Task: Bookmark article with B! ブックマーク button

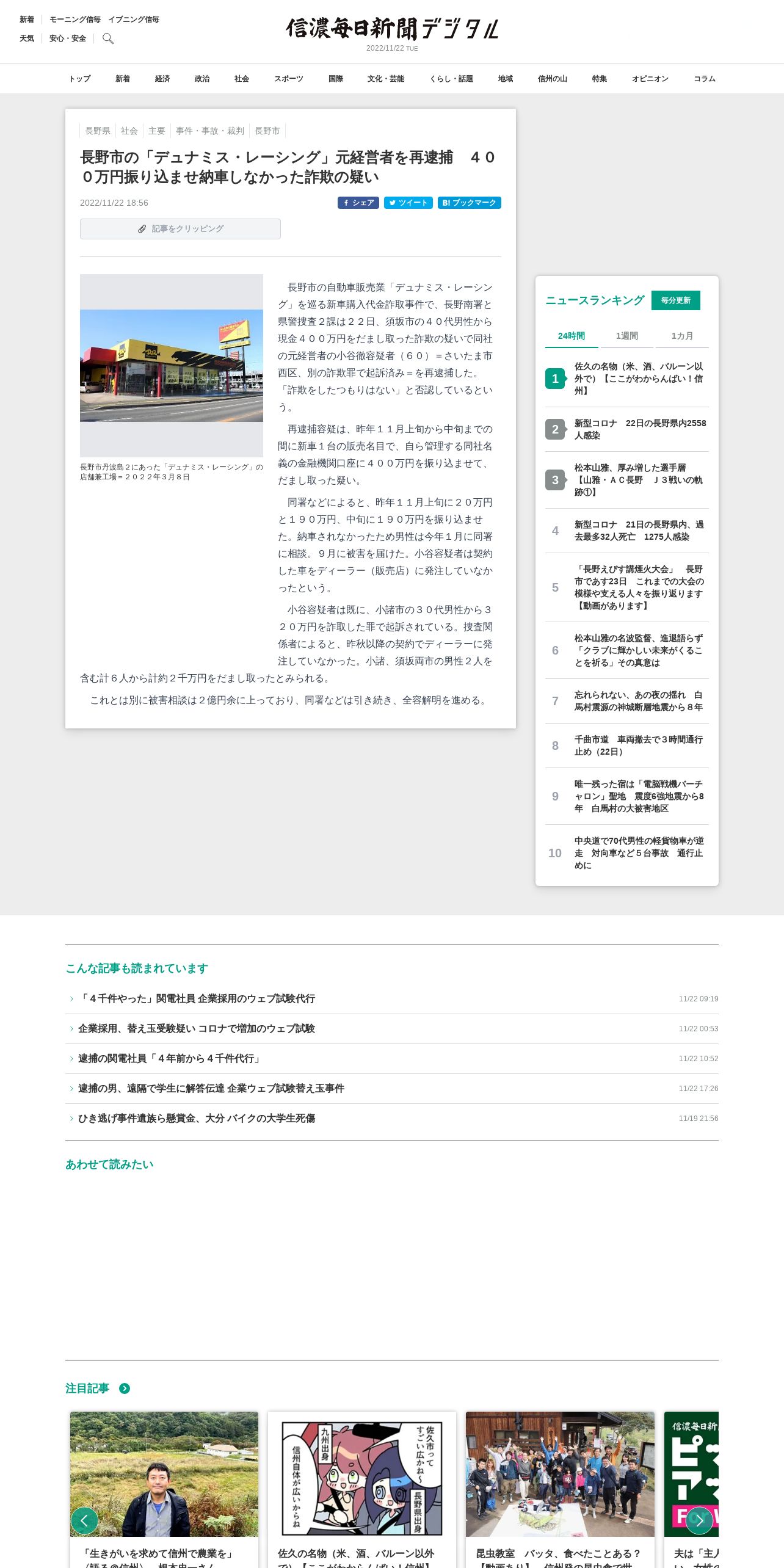Action: (470, 203)
